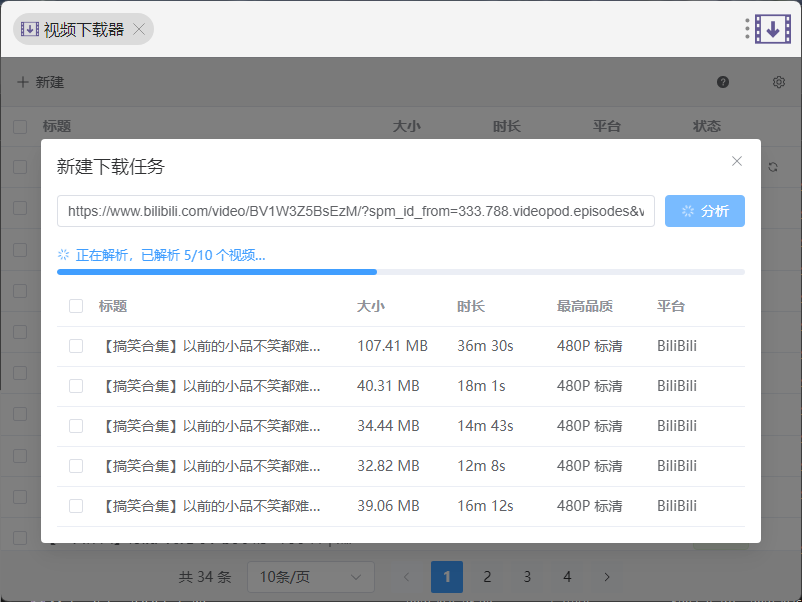Click the 16m 12s duration cell
This screenshot has width=802, height=602.
(485, 506)
